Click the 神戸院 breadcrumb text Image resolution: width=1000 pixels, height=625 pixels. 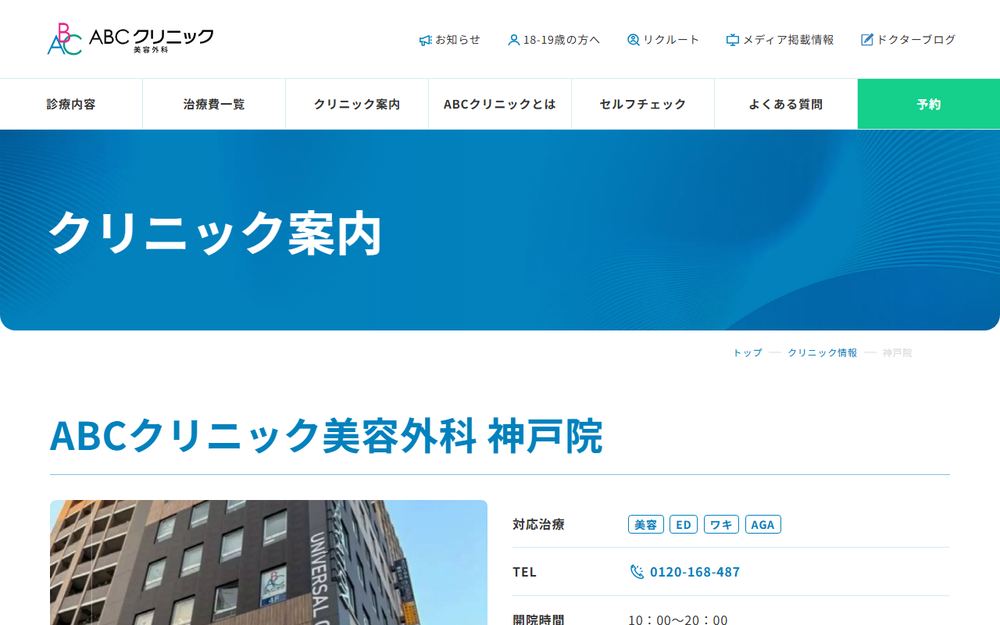pos(897,353)
